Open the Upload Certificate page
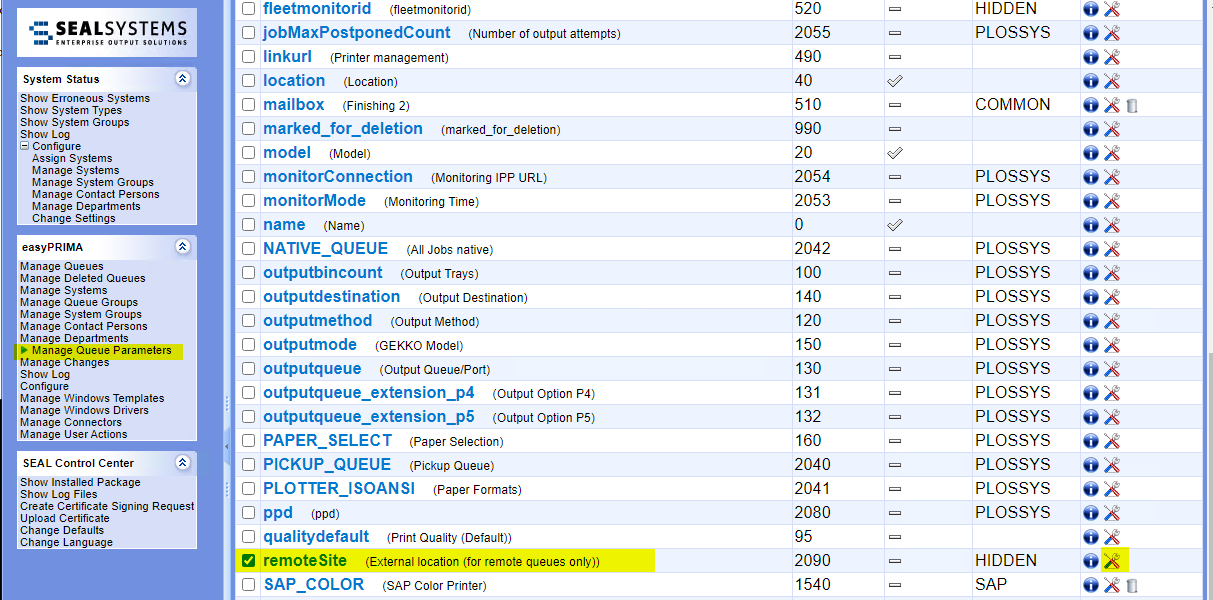The image size is (1213, 600). (64, 518)
